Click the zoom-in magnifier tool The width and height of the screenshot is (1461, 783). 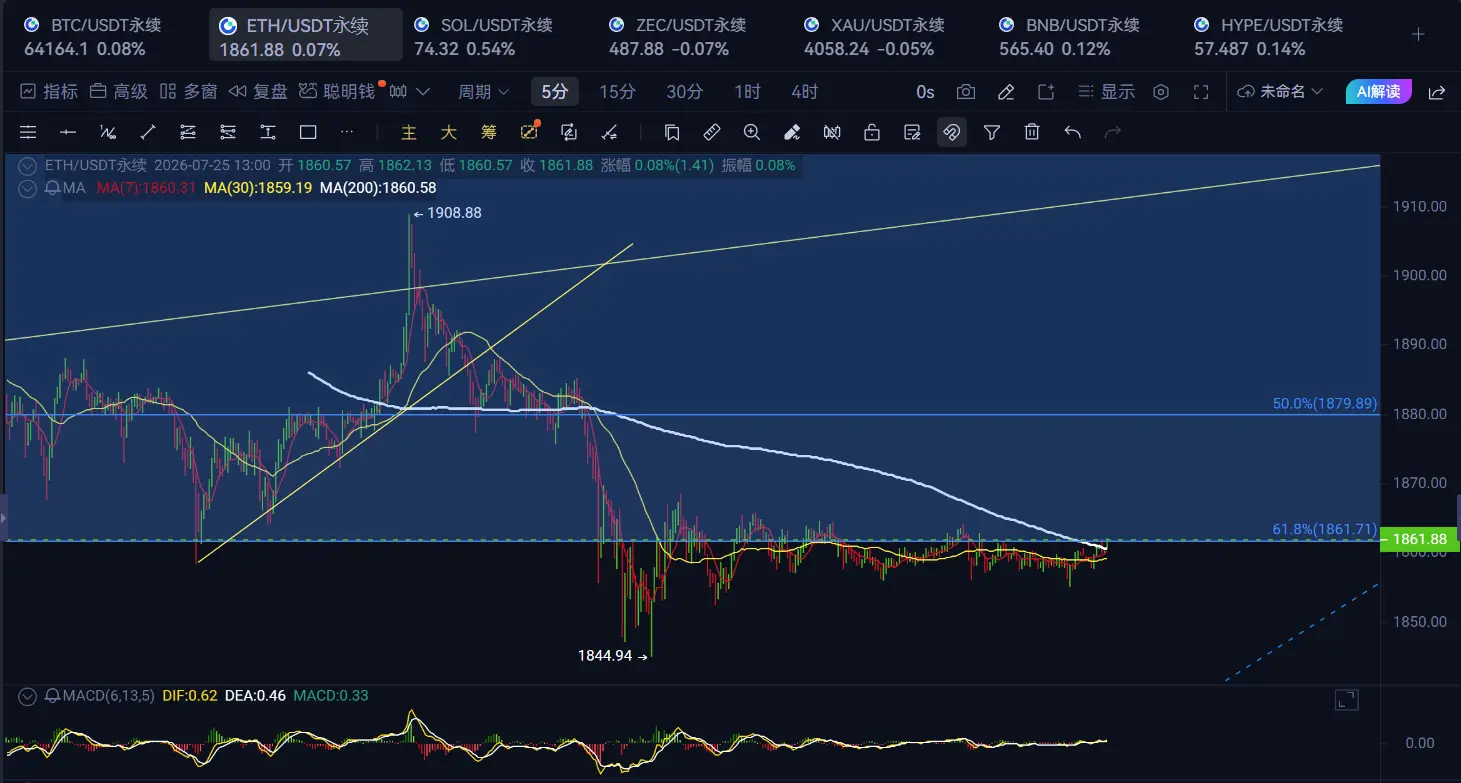click(752, 132)
